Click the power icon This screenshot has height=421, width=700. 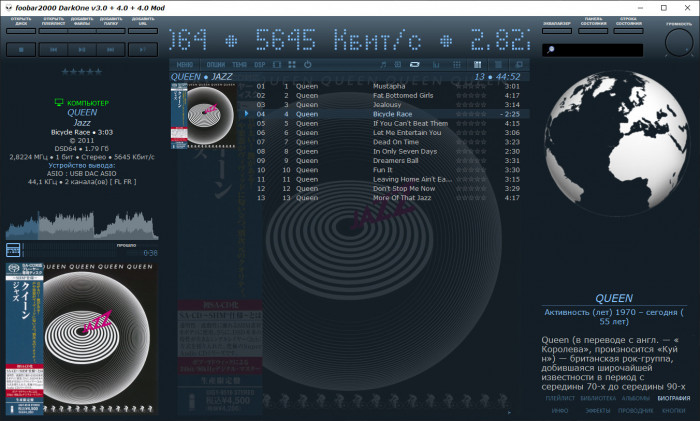click(308, 65)
